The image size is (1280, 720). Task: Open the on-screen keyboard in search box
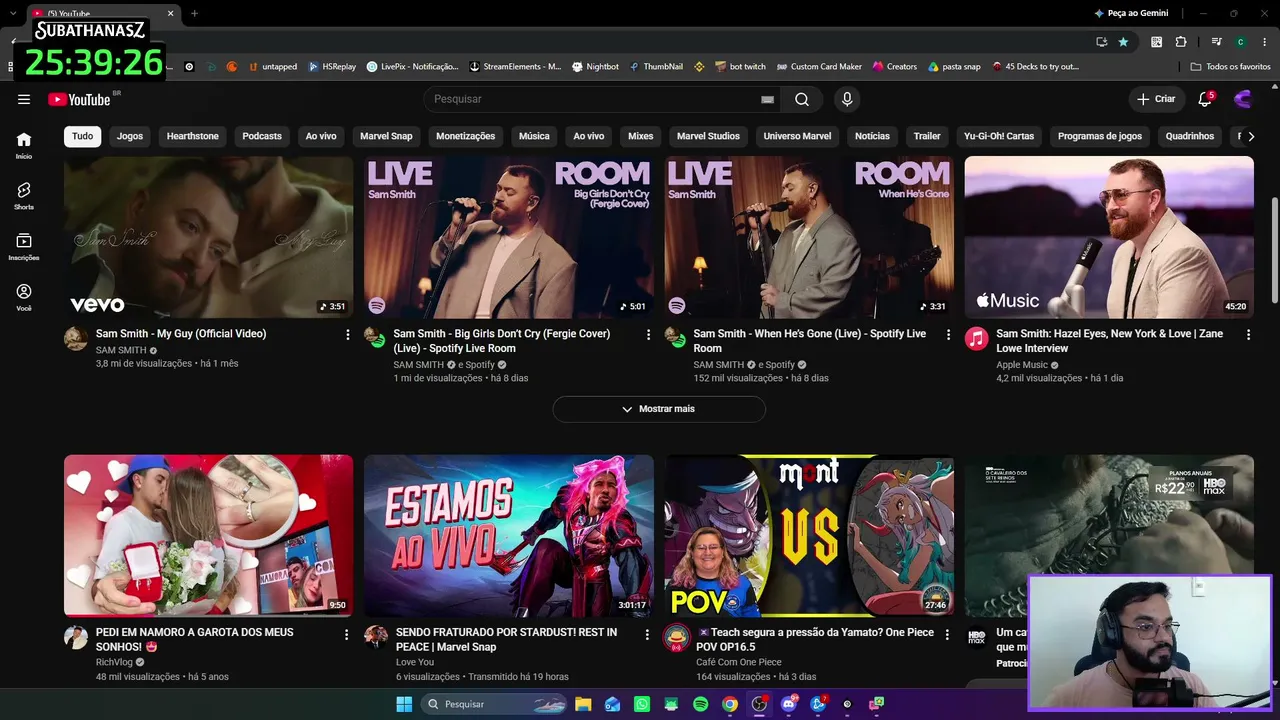pyautogui.click(x=767, y=99)
